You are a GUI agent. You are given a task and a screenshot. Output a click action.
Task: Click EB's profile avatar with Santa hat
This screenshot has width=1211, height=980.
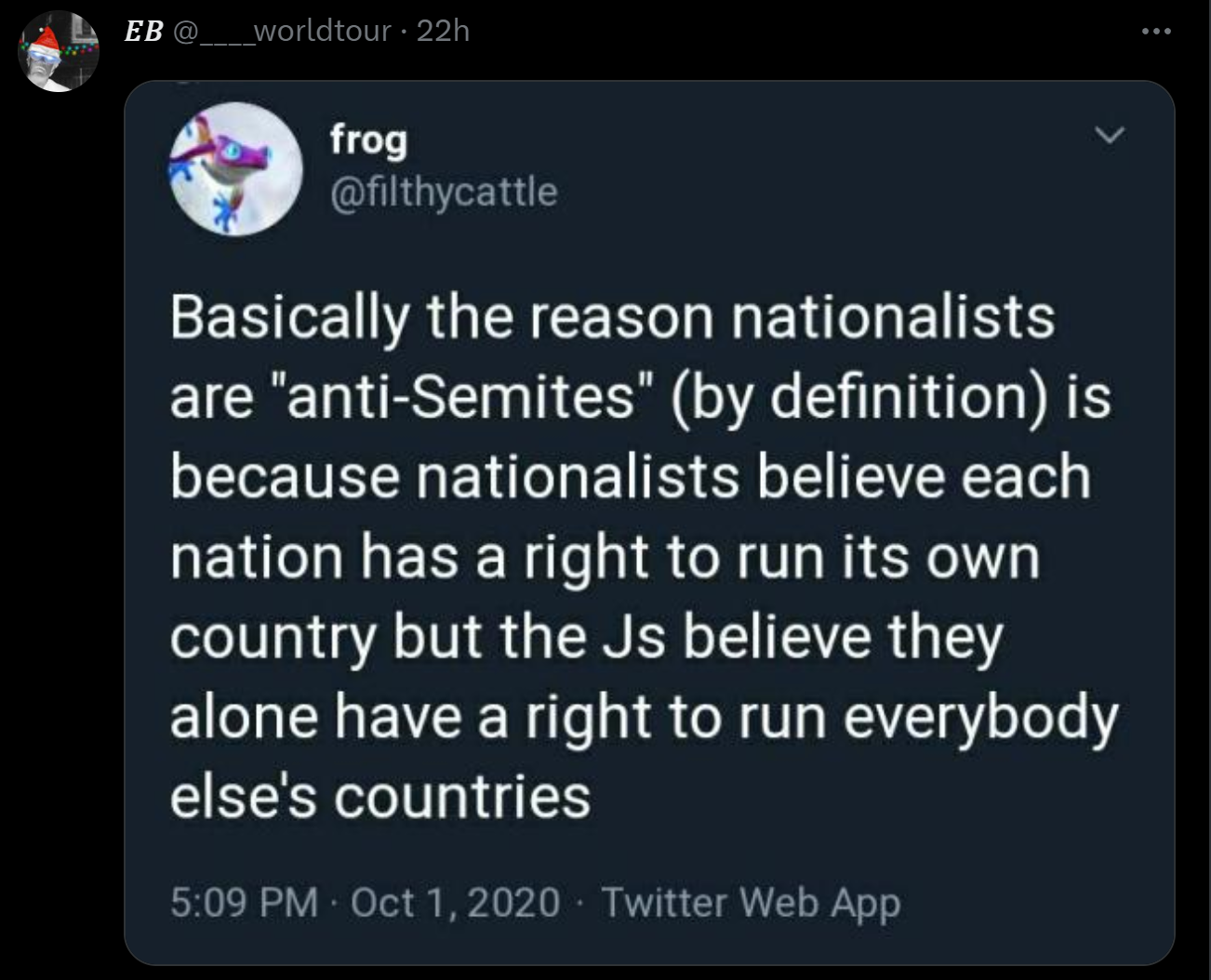pos(59,52)
